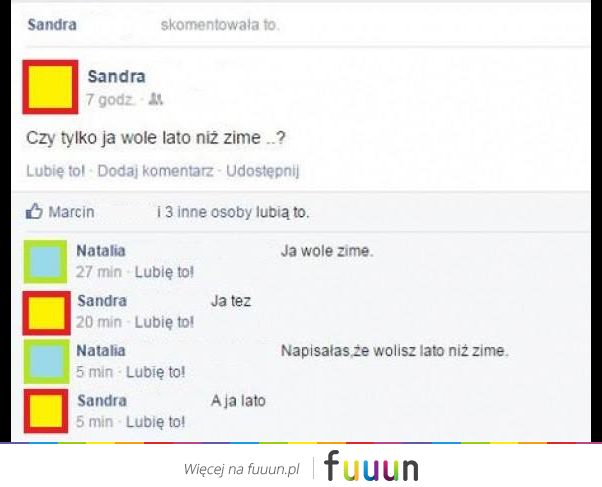The image size is (602, 487).
Task: Like Sandra's 'A ja lato' comment
Action: pyautogui.click(x=155, y=422)
